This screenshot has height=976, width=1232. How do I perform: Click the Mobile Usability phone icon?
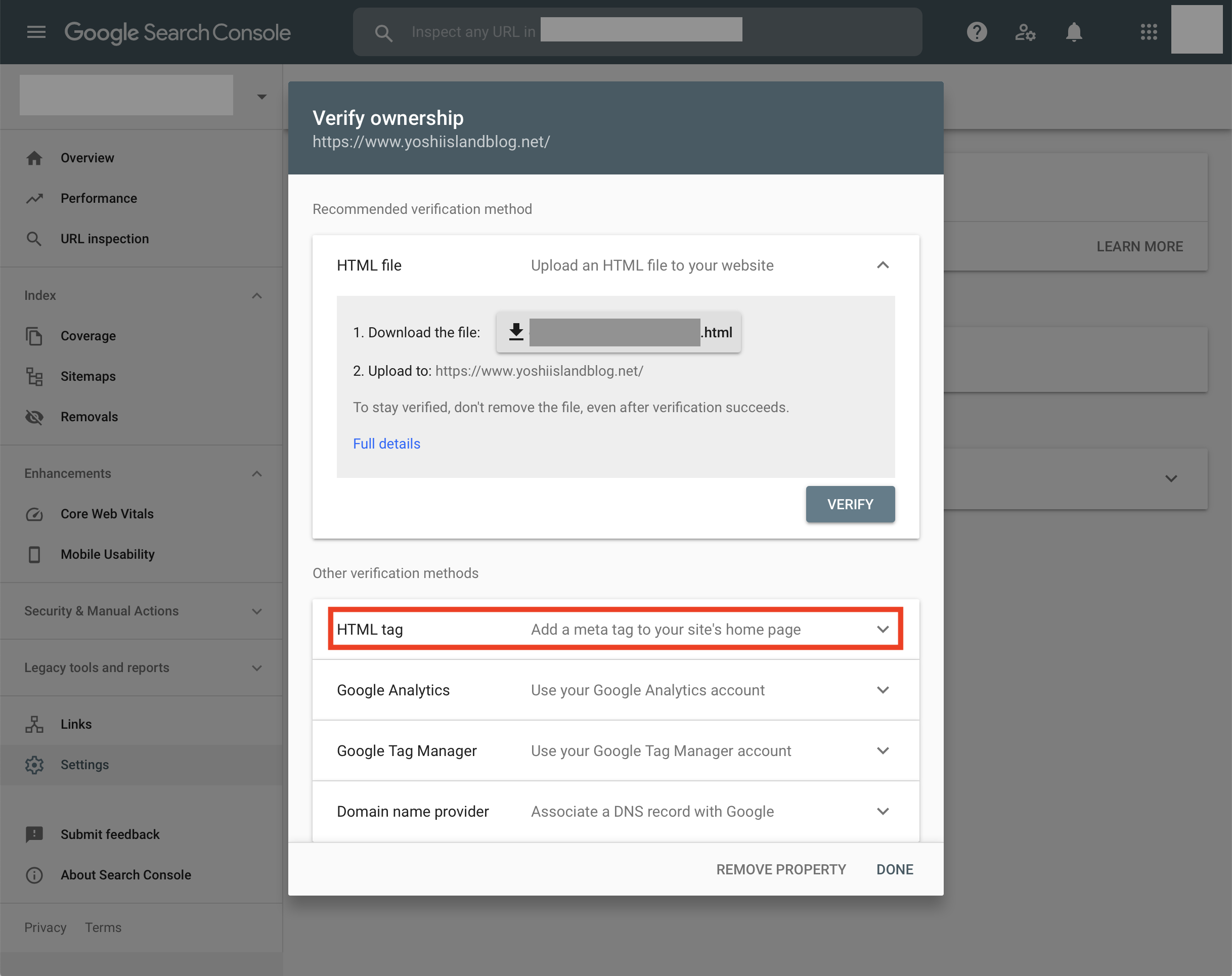click(34, 555)
